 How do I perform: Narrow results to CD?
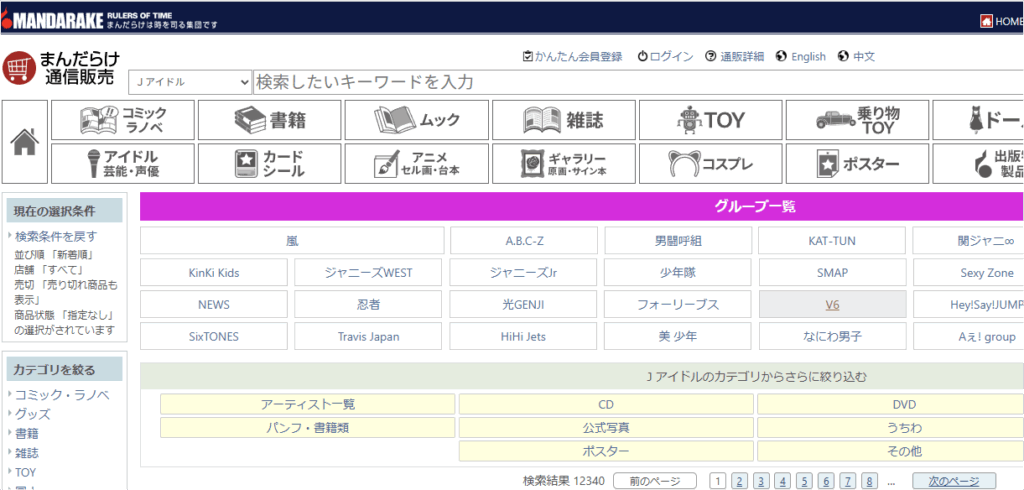606,404
